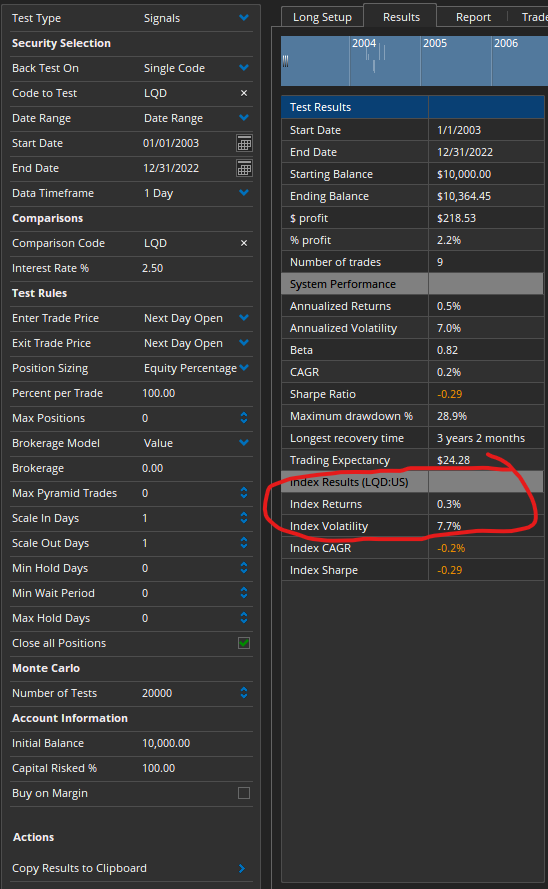Switch to the Long Setup tab
The image size is (548, 889).
[x=322, y=18]
